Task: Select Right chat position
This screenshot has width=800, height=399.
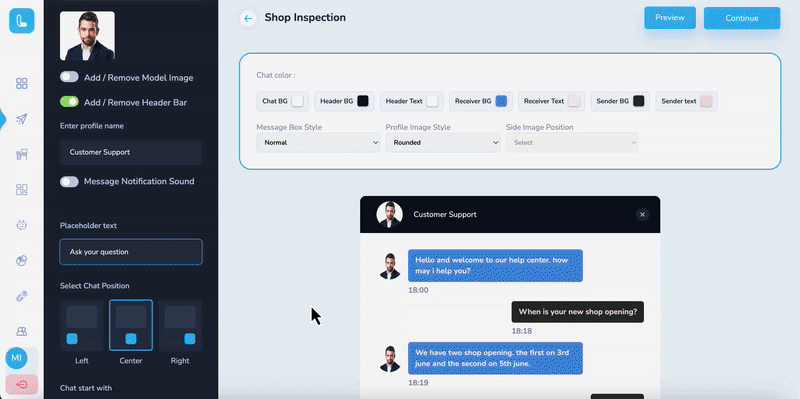Action: pyautogui.click(x=180, y=326)
